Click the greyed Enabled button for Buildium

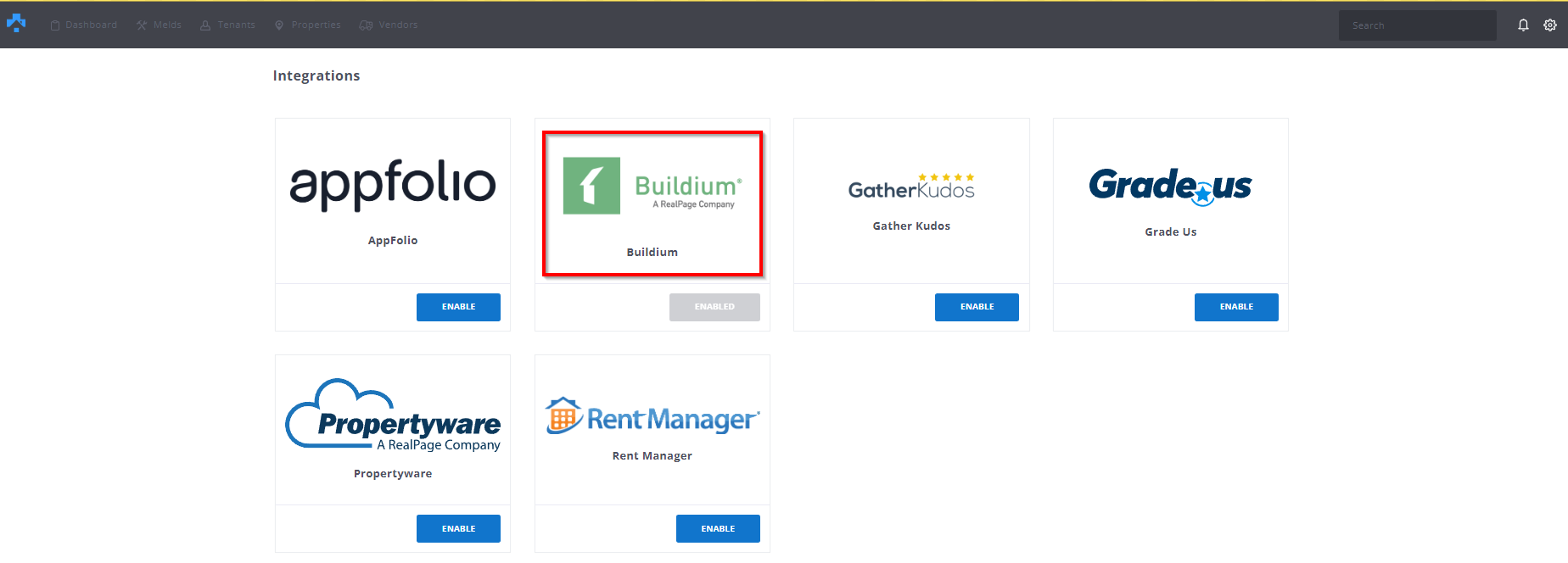(x=714, y=307)
